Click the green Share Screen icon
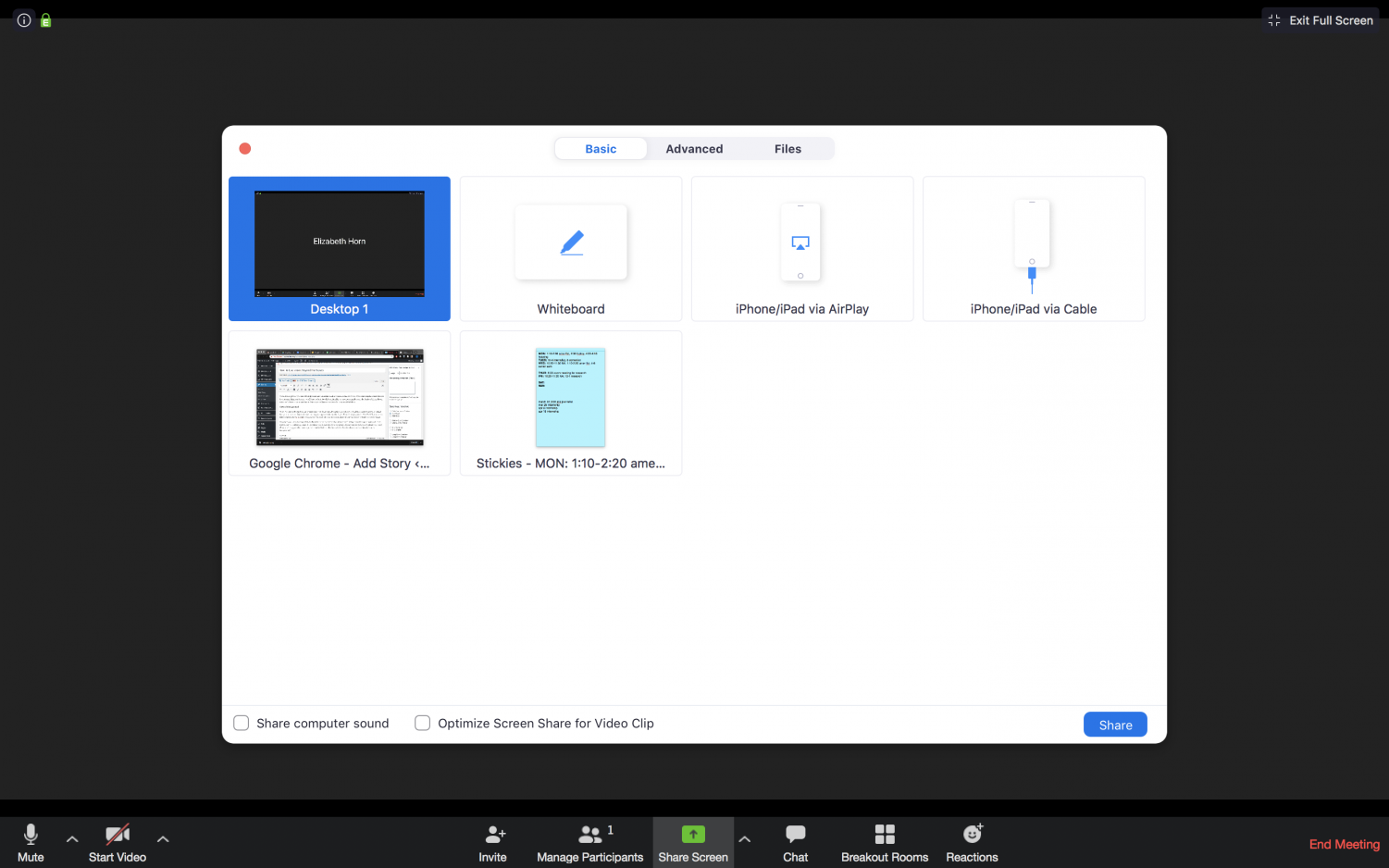 (x=693, y=835)
